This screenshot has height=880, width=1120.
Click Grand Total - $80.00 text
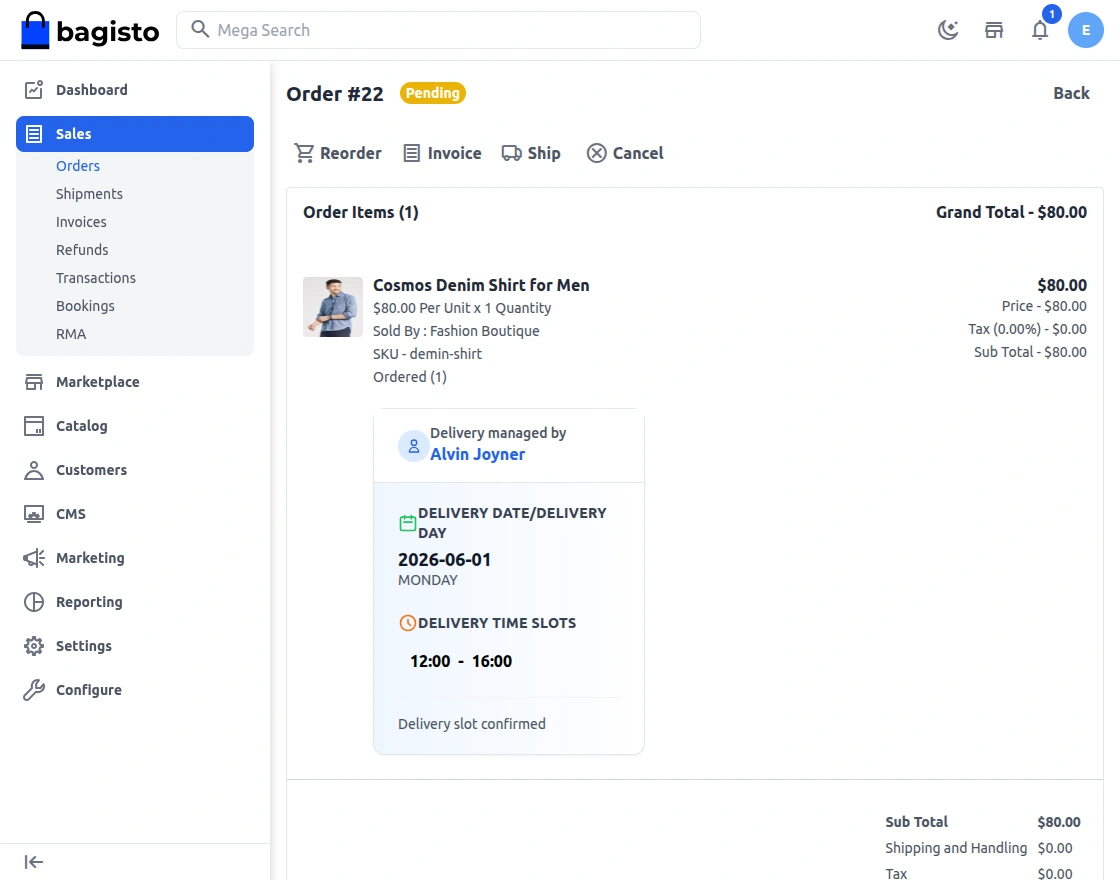click(1011, 212)
